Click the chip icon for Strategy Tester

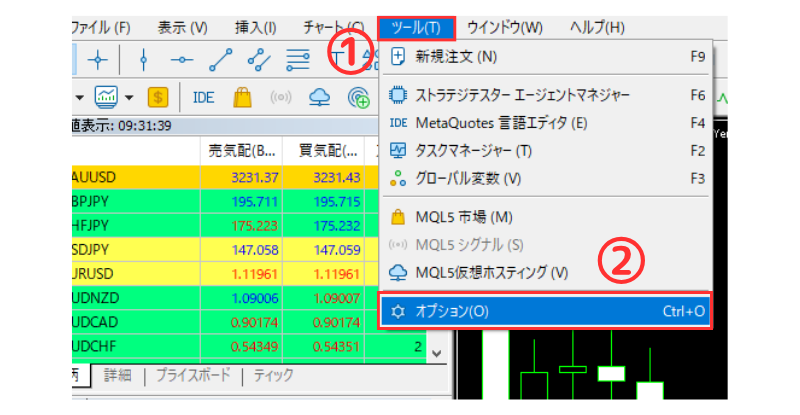tap(398, 95)
